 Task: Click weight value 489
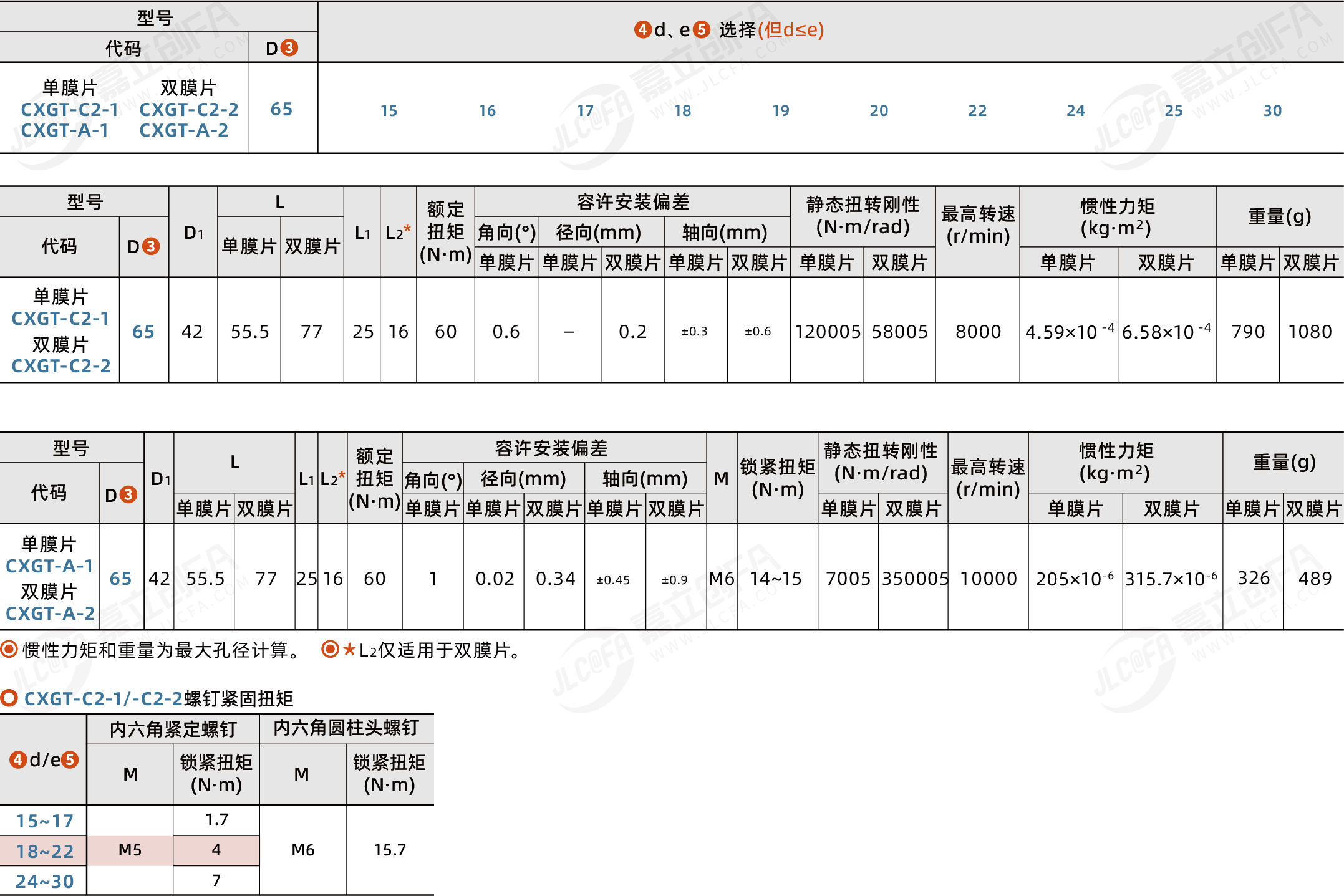[x=1315, y=579]
